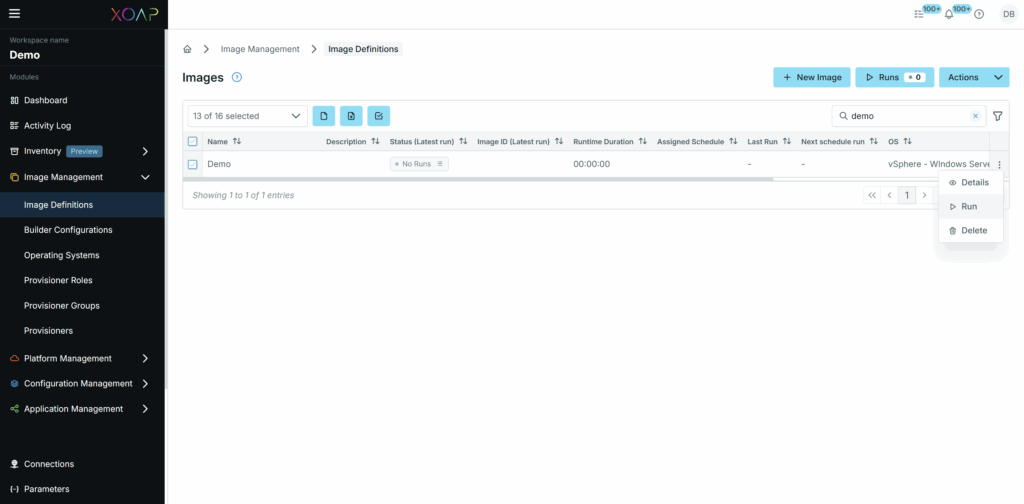
Task: Clear the demo search text with X icon
Action: (976, 116)
